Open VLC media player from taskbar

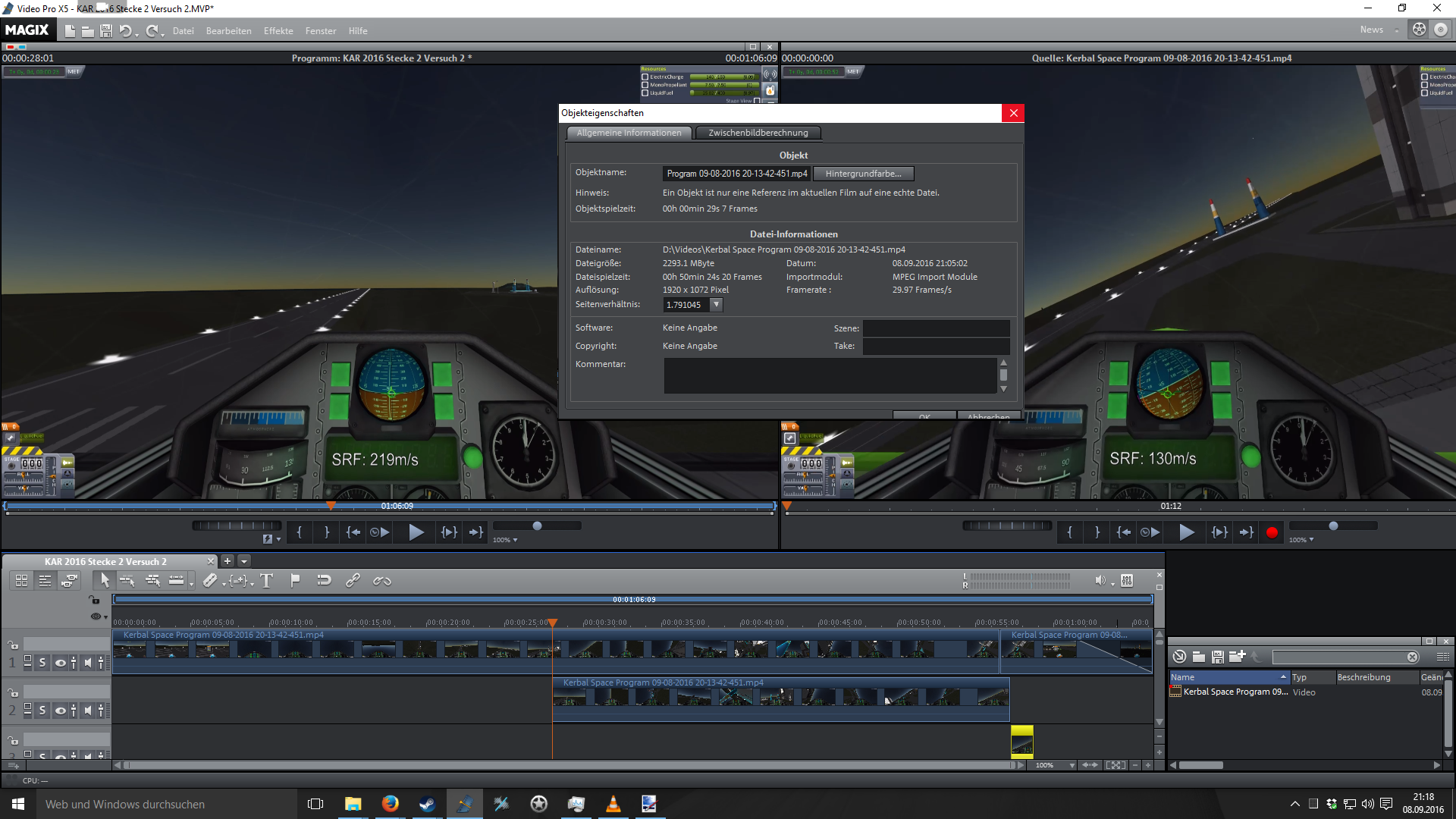613,804
